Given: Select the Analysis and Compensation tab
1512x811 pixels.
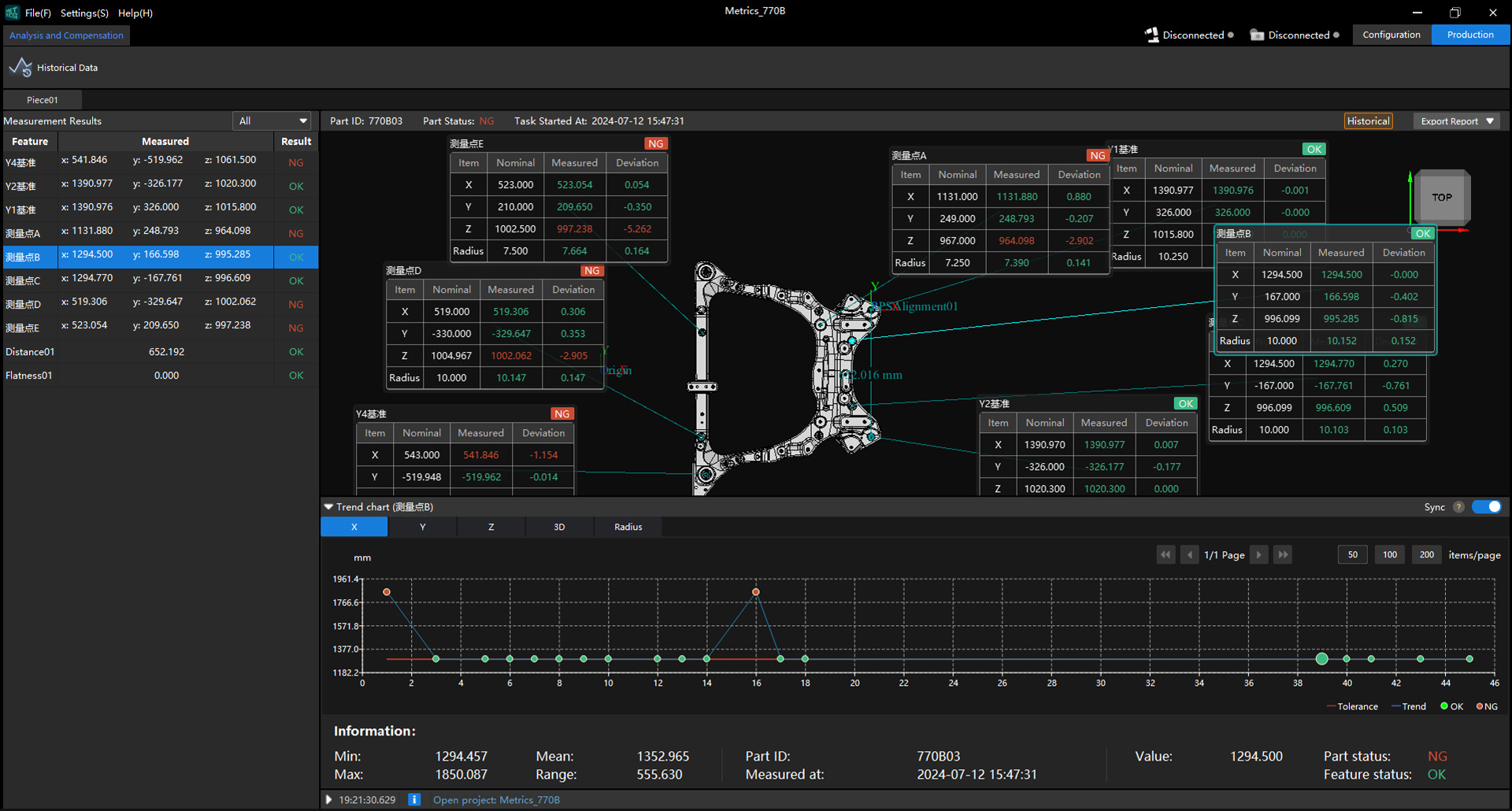Looking at the screenshot, I should (66, 35).
